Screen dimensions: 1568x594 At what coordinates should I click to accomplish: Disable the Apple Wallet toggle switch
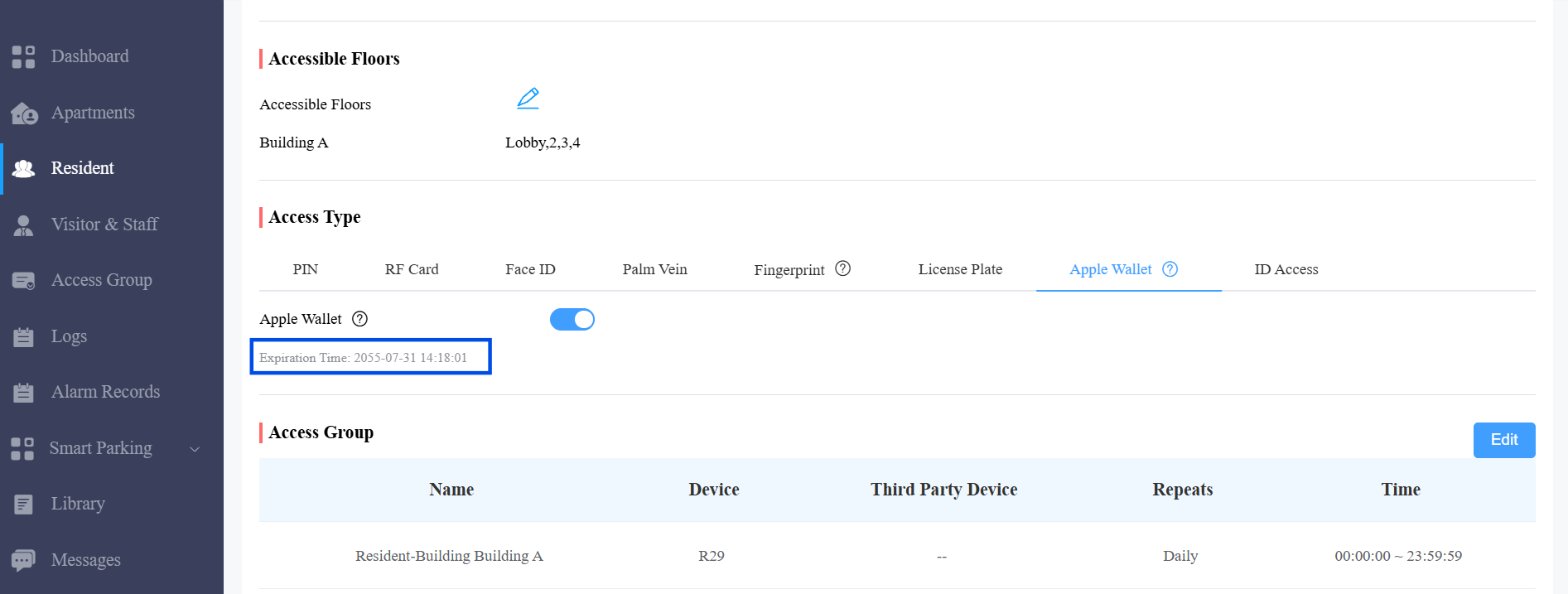point(572,319)
